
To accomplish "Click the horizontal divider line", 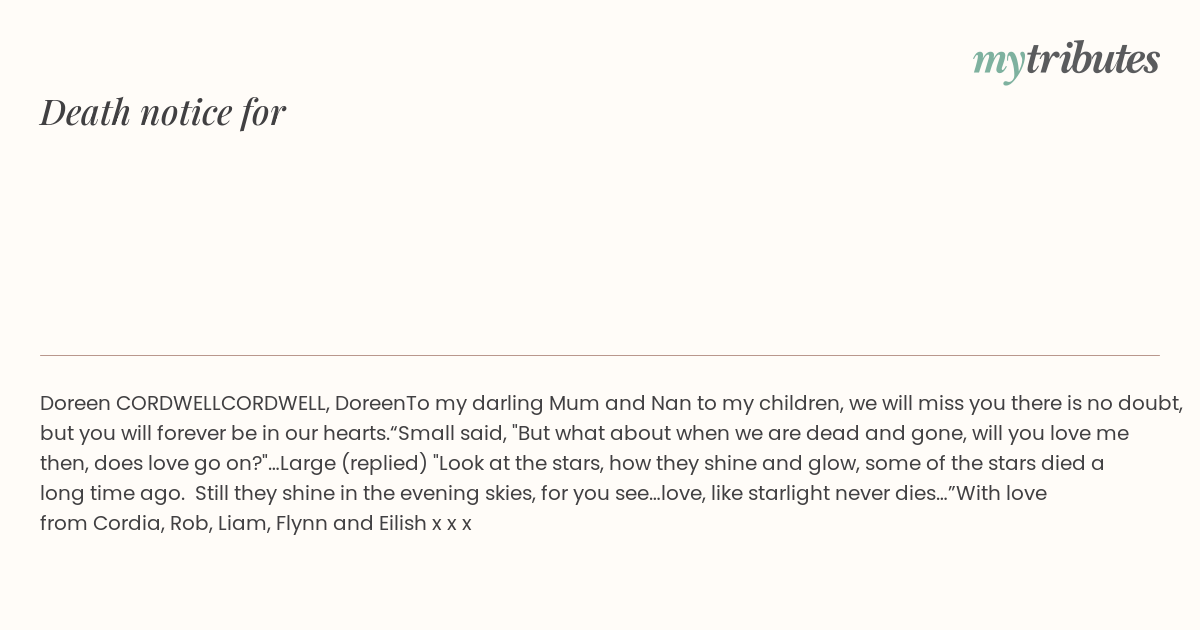I will click(600, 355).
